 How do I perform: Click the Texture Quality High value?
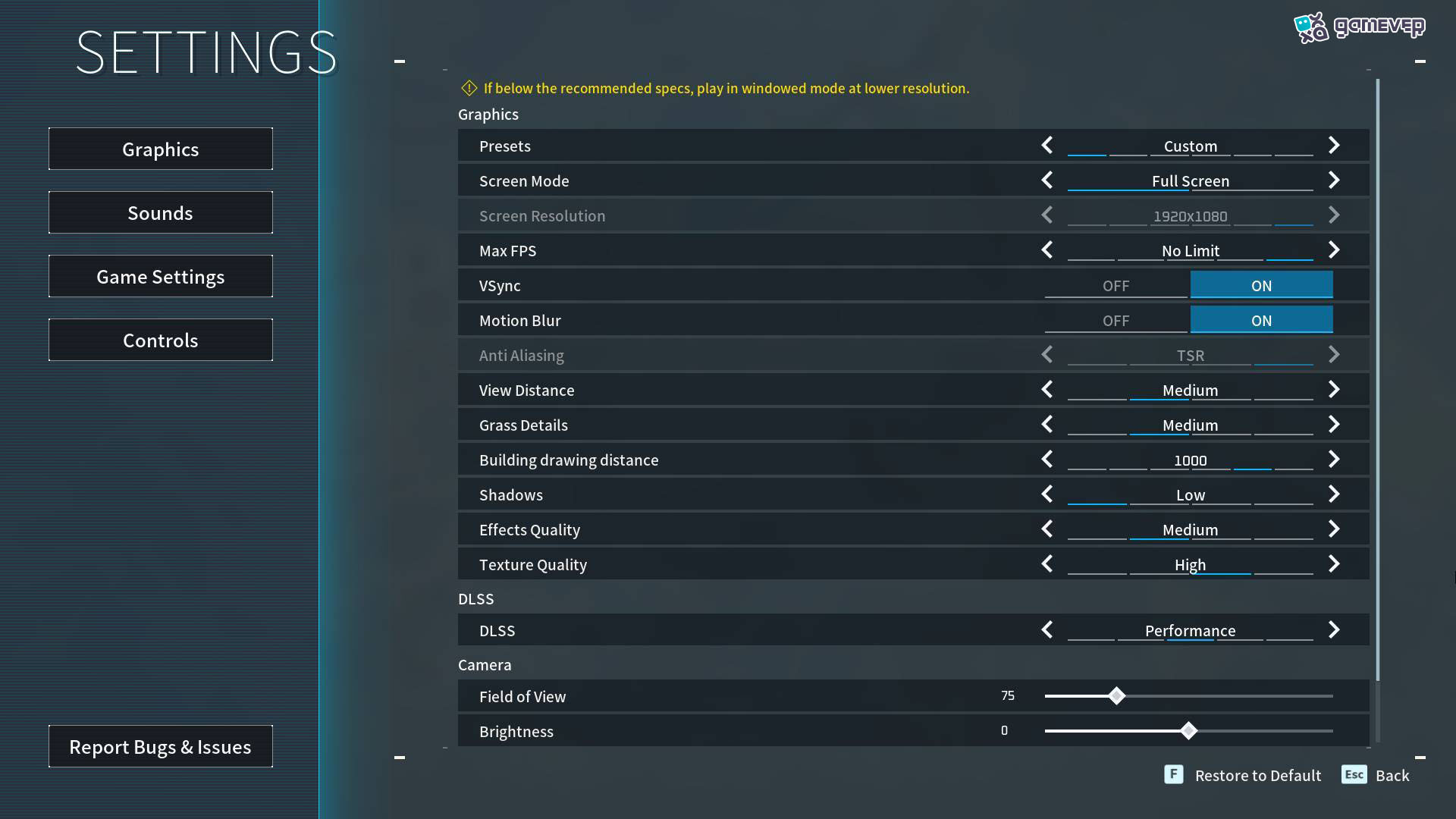pos(1191,564)
